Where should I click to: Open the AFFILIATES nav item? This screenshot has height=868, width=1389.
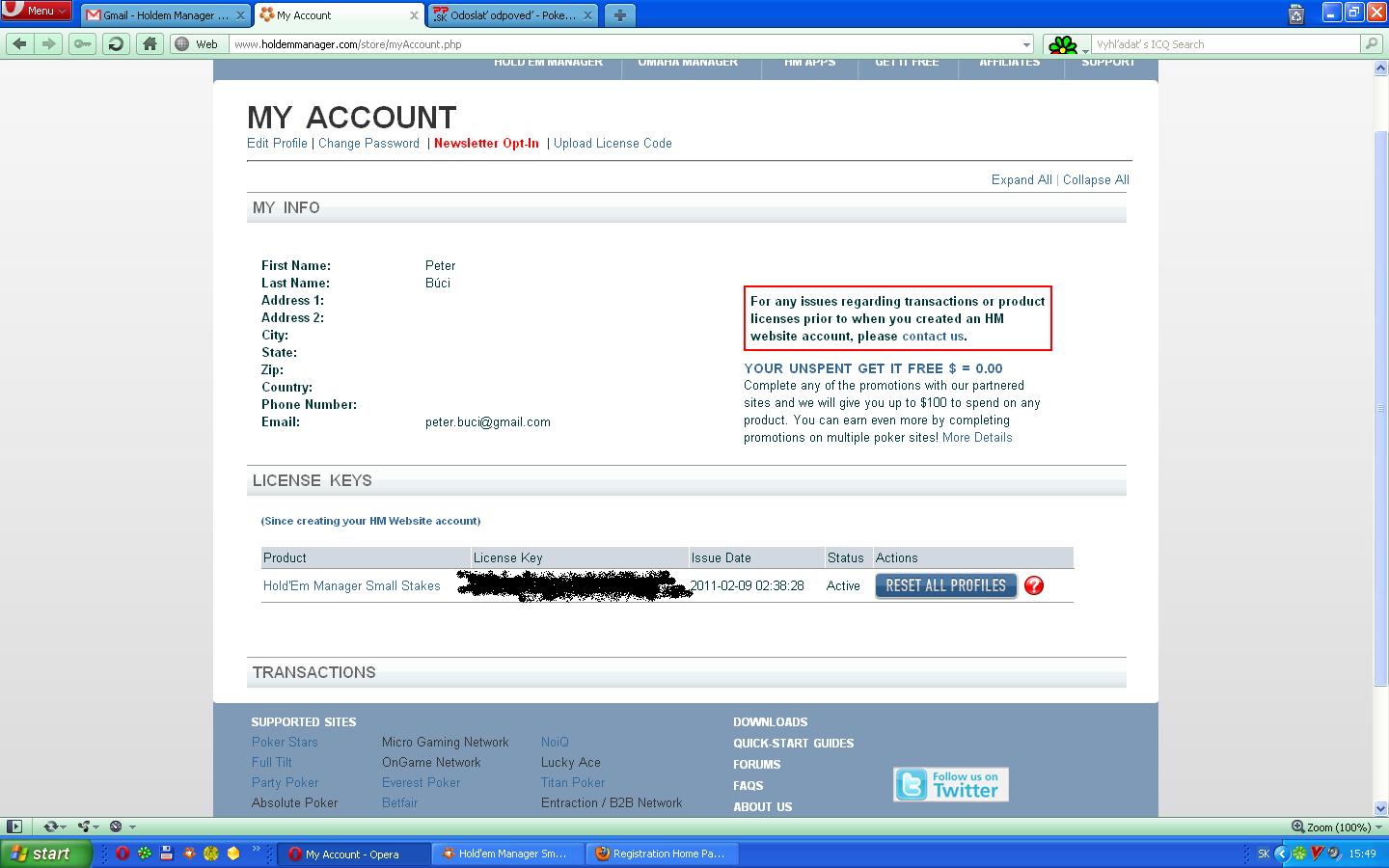pos(1010,64)
